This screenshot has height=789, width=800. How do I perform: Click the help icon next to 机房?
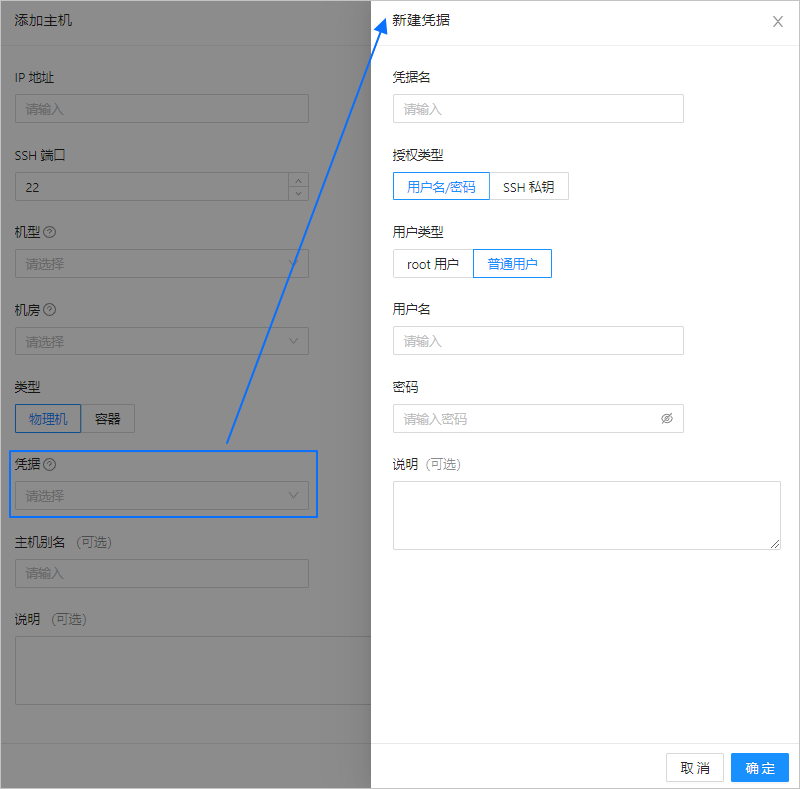tap(49, 310)
